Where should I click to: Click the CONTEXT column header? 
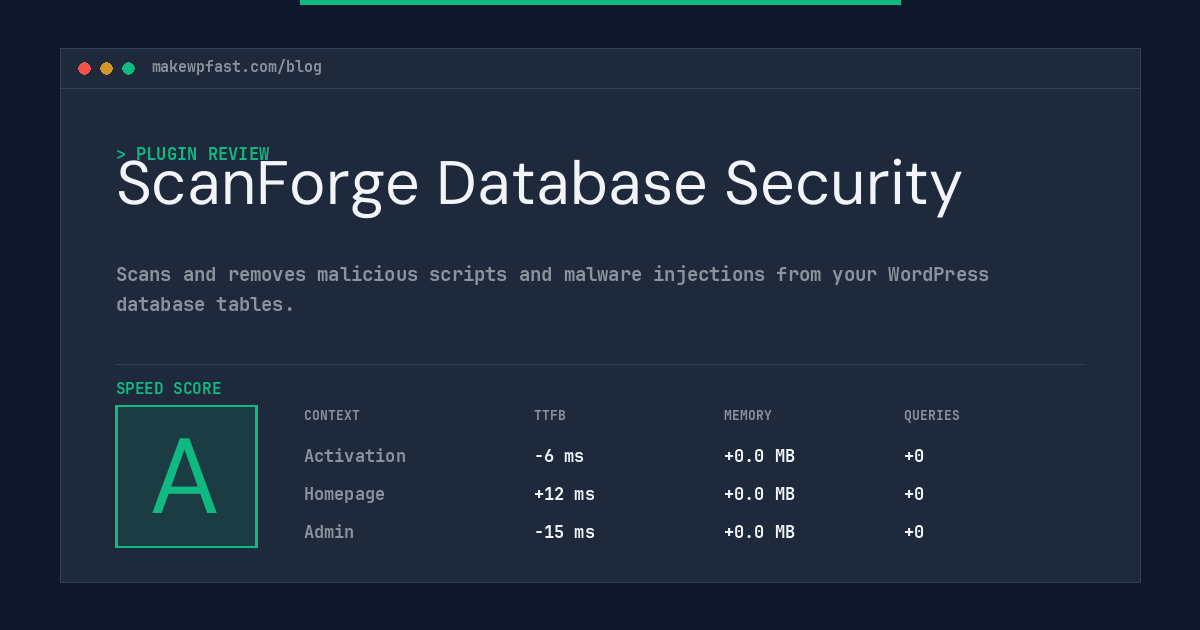(332, 416)
